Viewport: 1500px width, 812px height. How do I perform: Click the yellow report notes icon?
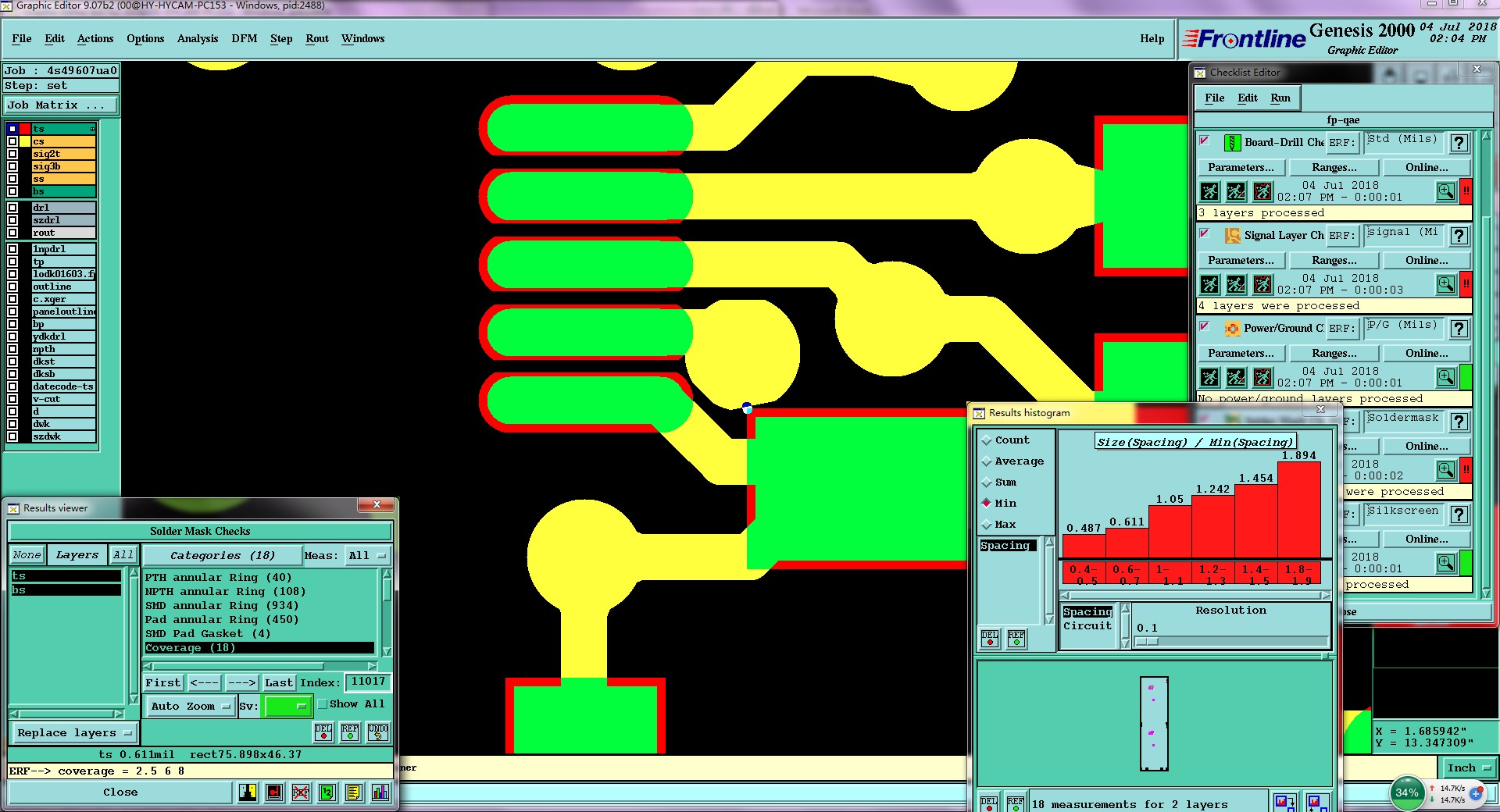[354, 792]
